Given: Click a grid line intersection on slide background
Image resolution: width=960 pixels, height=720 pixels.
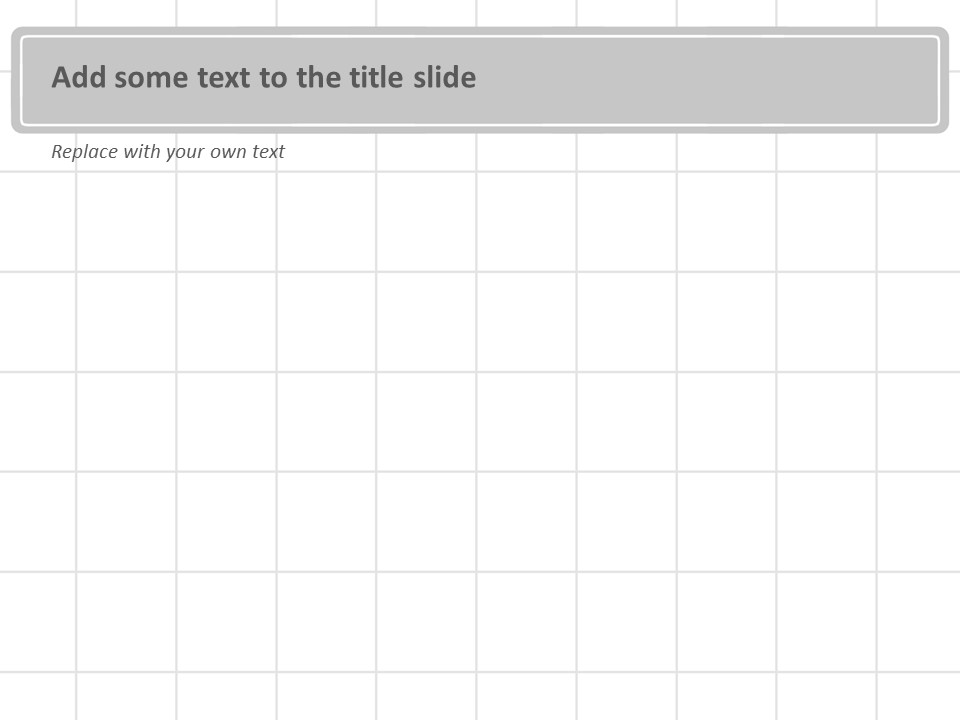Looking at the screenshot, I should [476, 371].
